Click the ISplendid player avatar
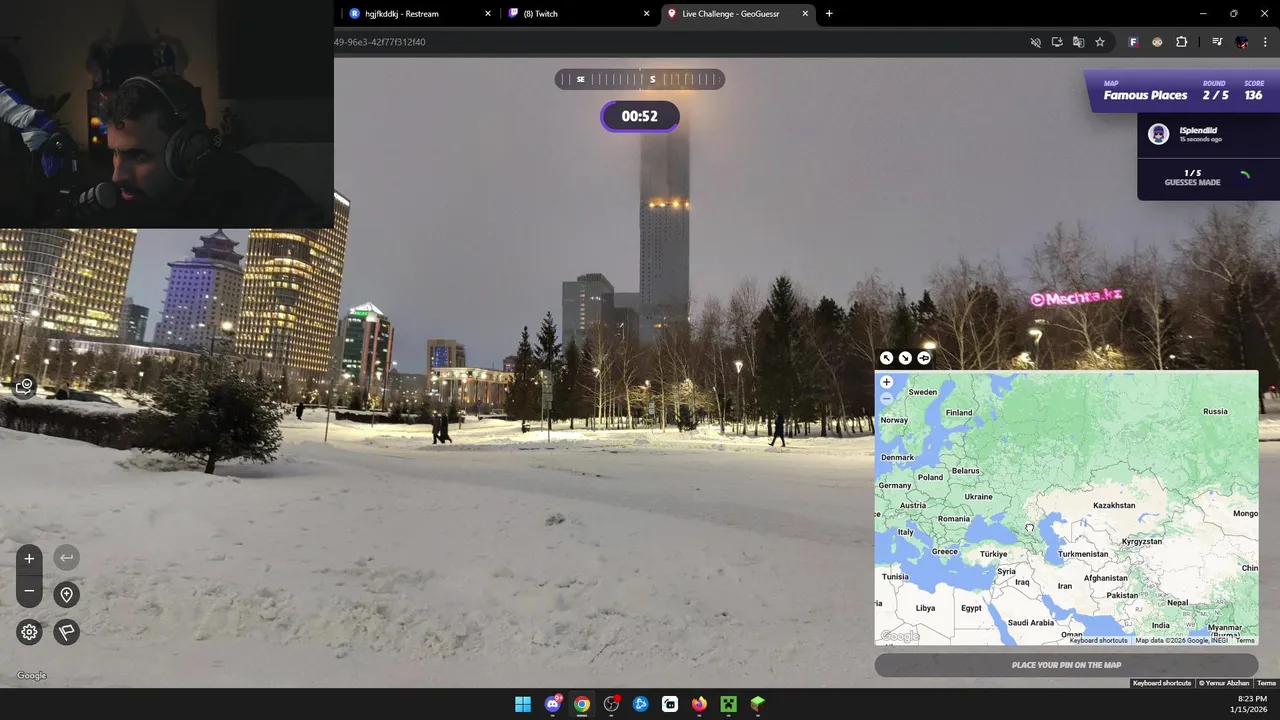The width and height of the screenshot is (1280, 720). point(1158,134)
